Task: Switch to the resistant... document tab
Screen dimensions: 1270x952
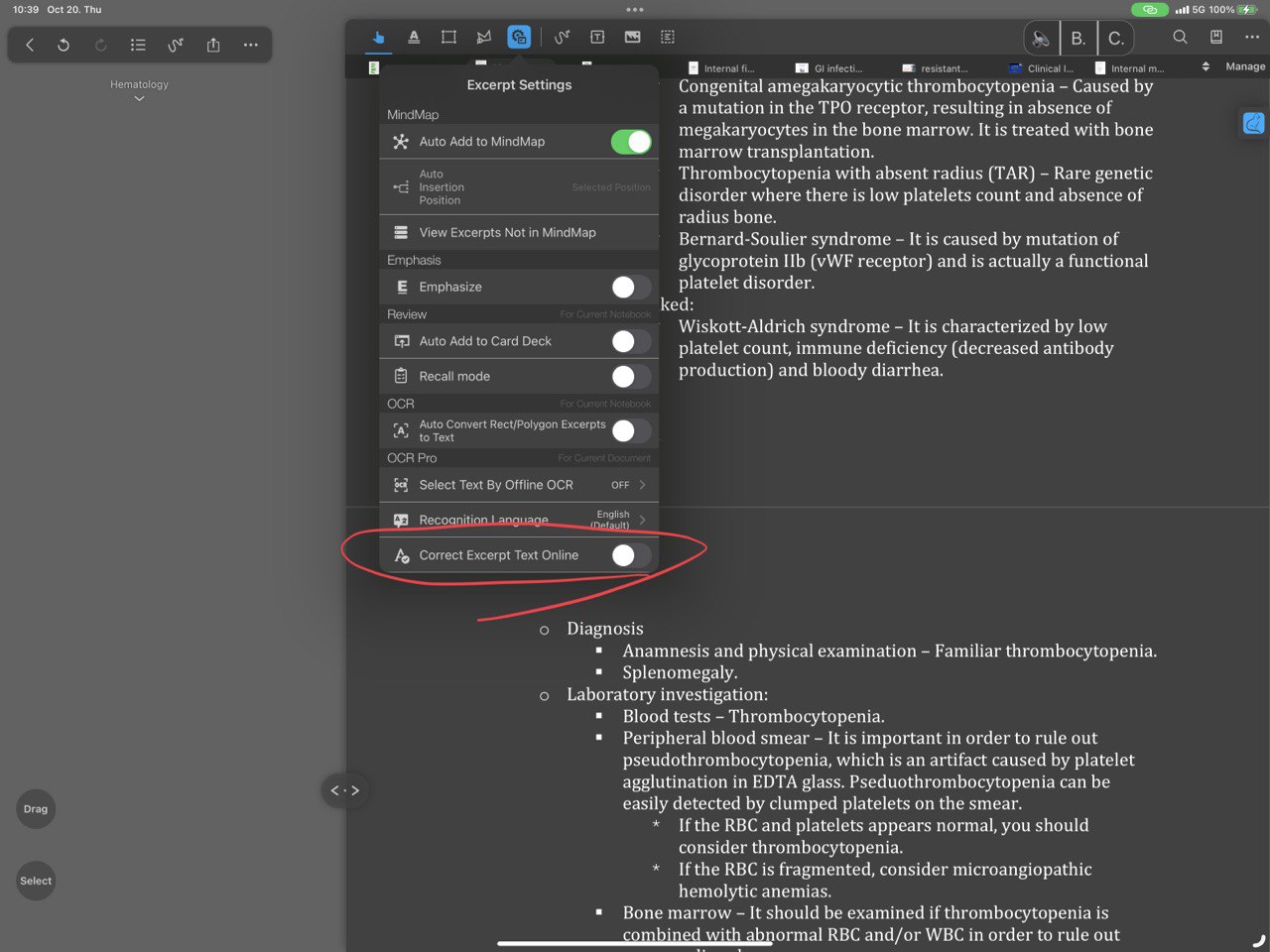Action: (935, 68)
